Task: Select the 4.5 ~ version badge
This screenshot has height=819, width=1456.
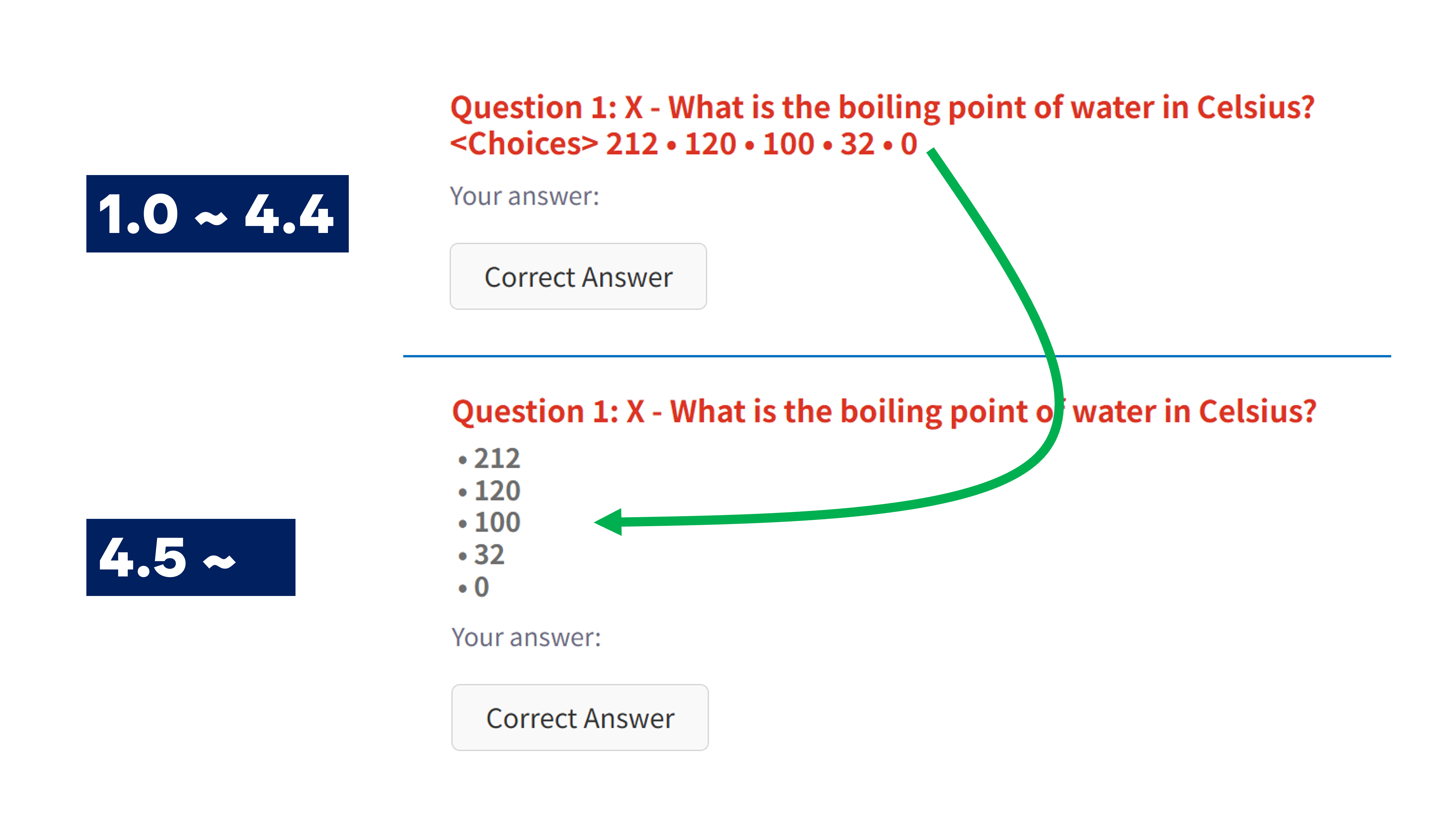Action: point(191,557)
